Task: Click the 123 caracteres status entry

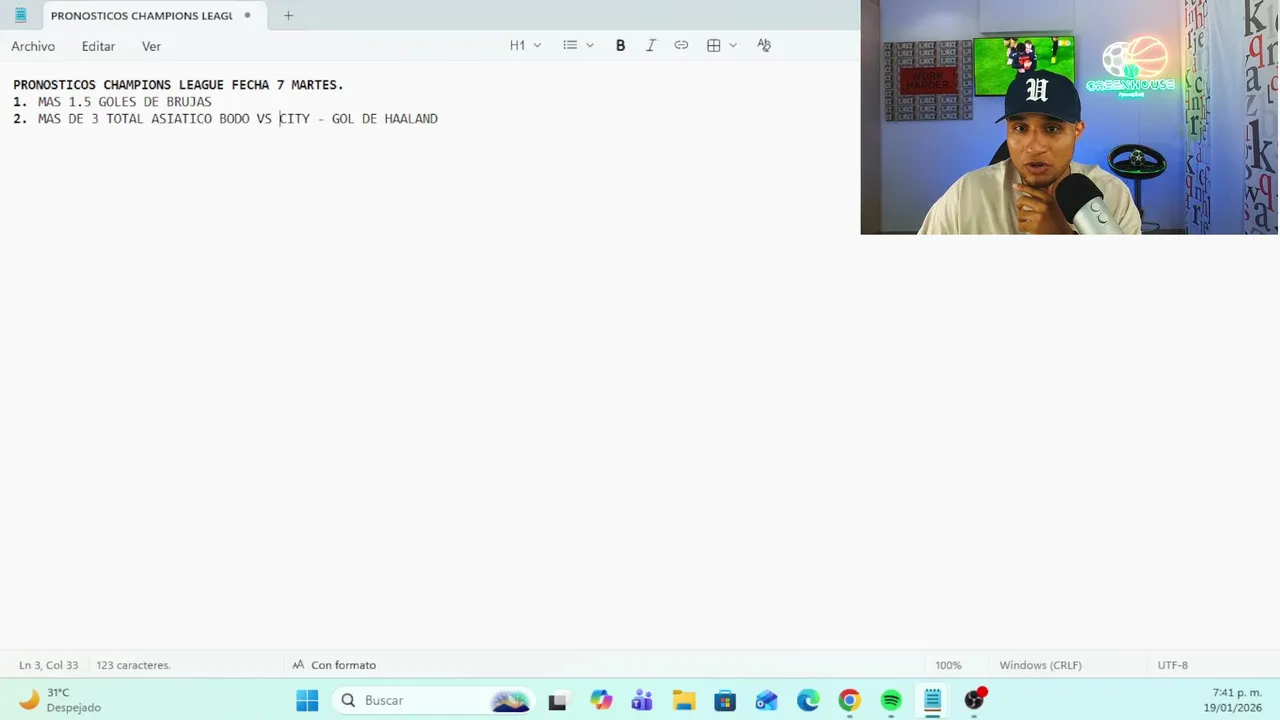Action: (133, 665)
